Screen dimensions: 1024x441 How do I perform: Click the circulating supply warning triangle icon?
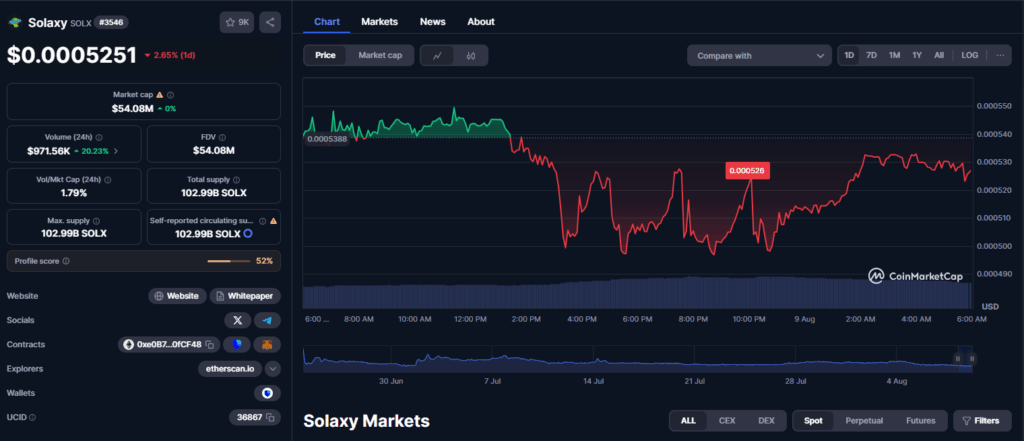274,221
